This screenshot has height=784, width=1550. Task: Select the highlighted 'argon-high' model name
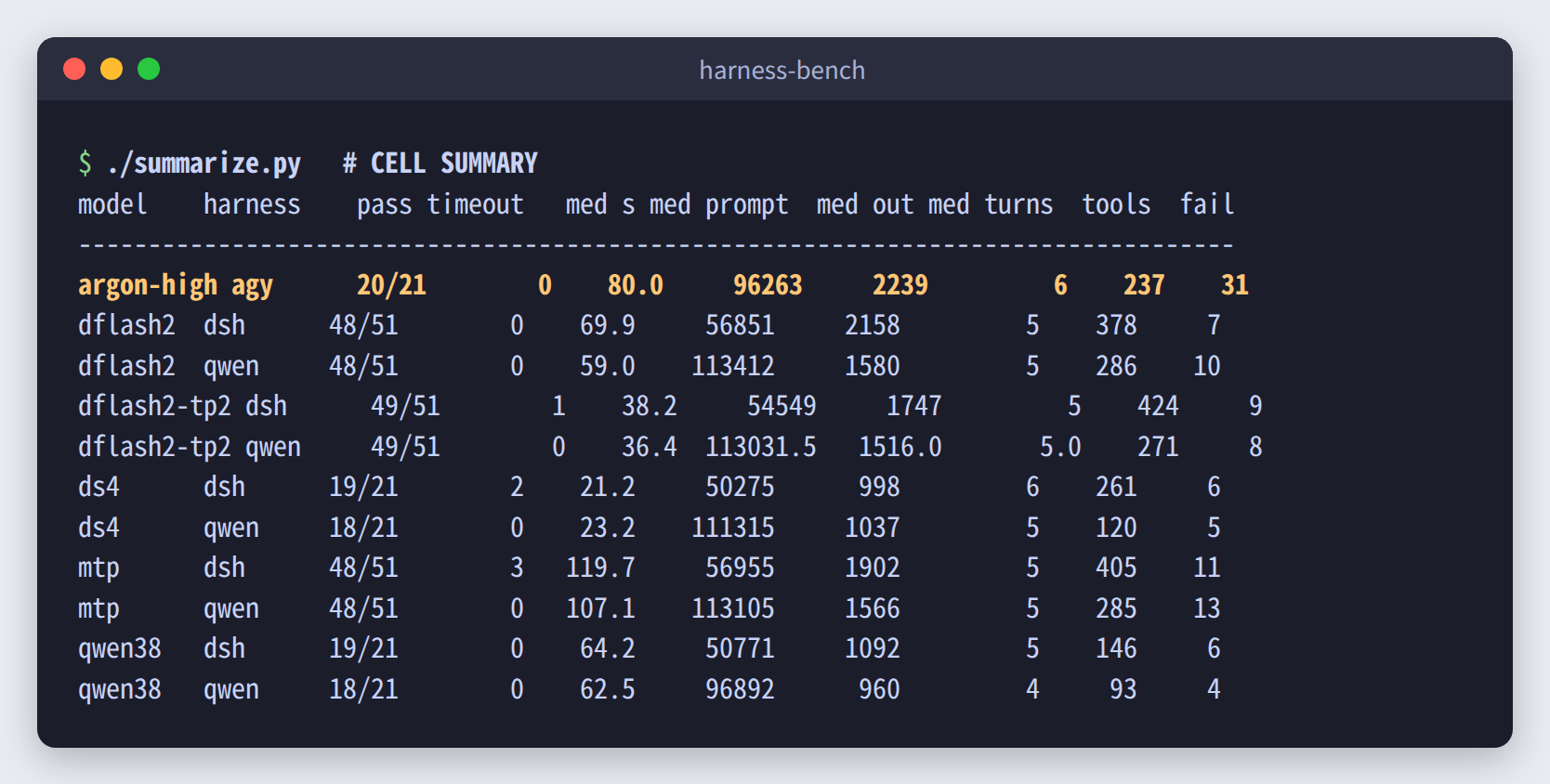148,285
